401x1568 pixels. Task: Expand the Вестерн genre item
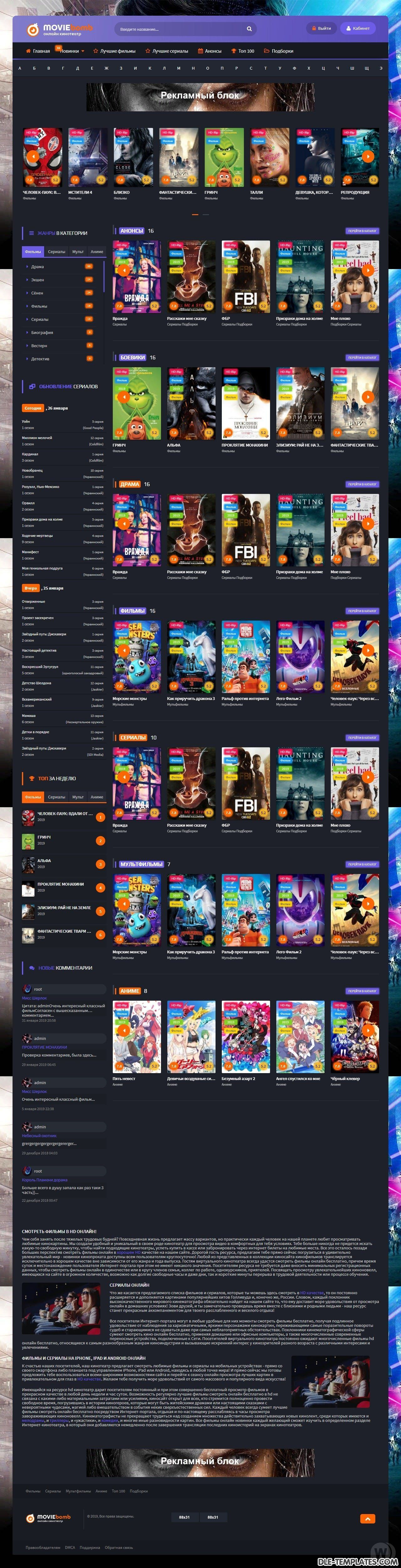[x=39, y=346]
